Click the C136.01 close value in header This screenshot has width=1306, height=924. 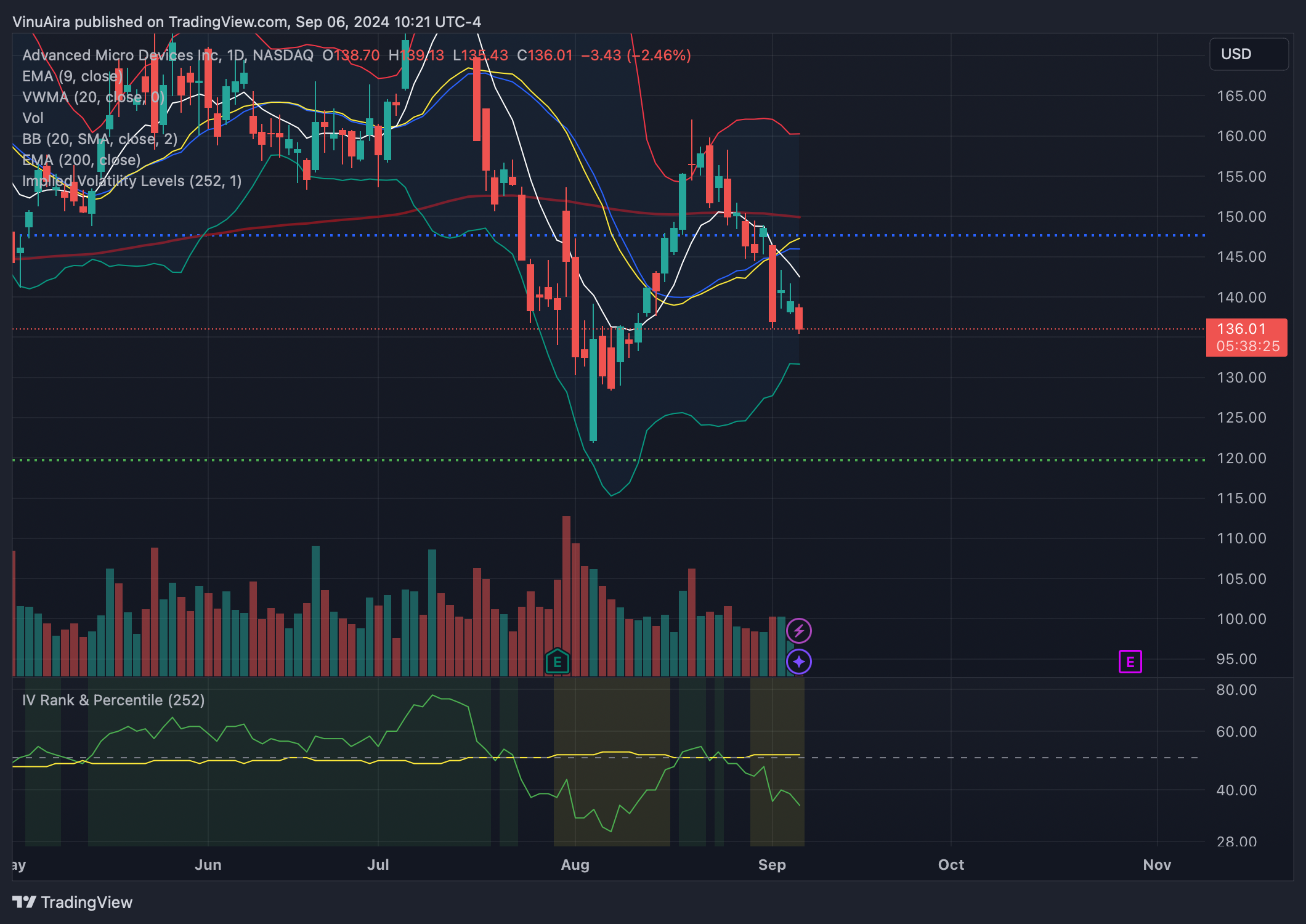[545, 55]
